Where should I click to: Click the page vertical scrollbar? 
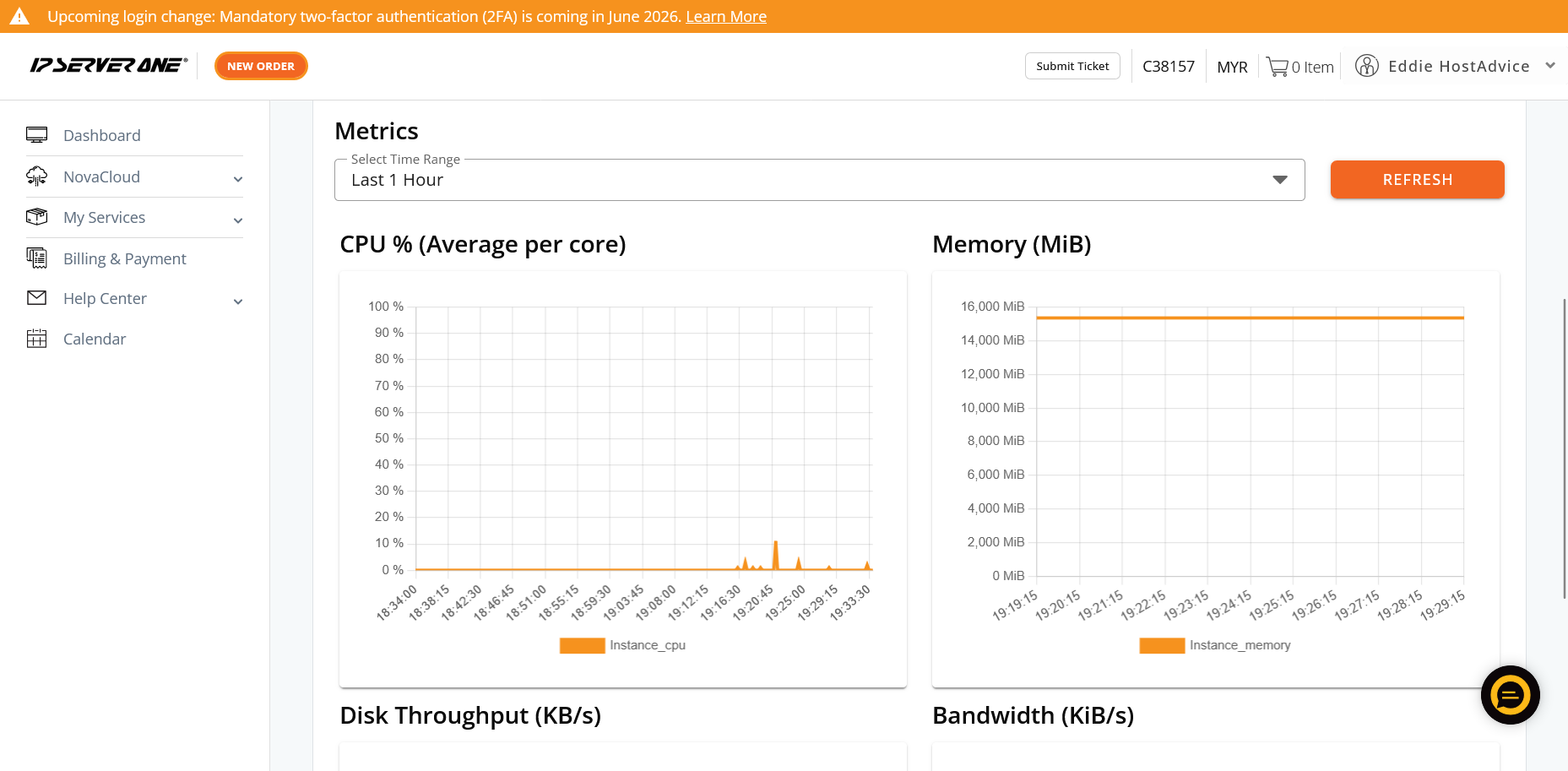click(x=1565, y=448)
